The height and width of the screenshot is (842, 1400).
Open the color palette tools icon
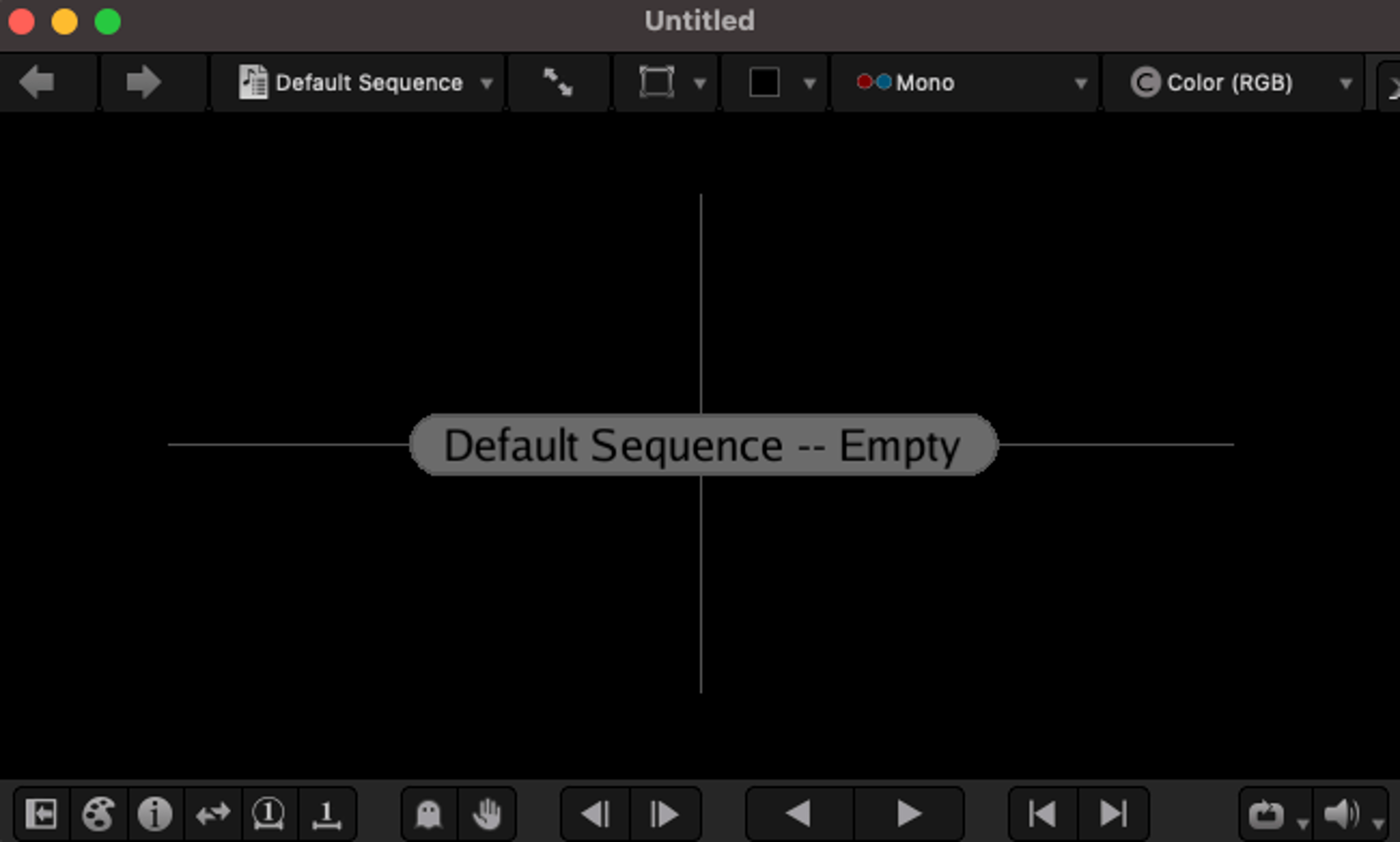click(x=99, y=814)
